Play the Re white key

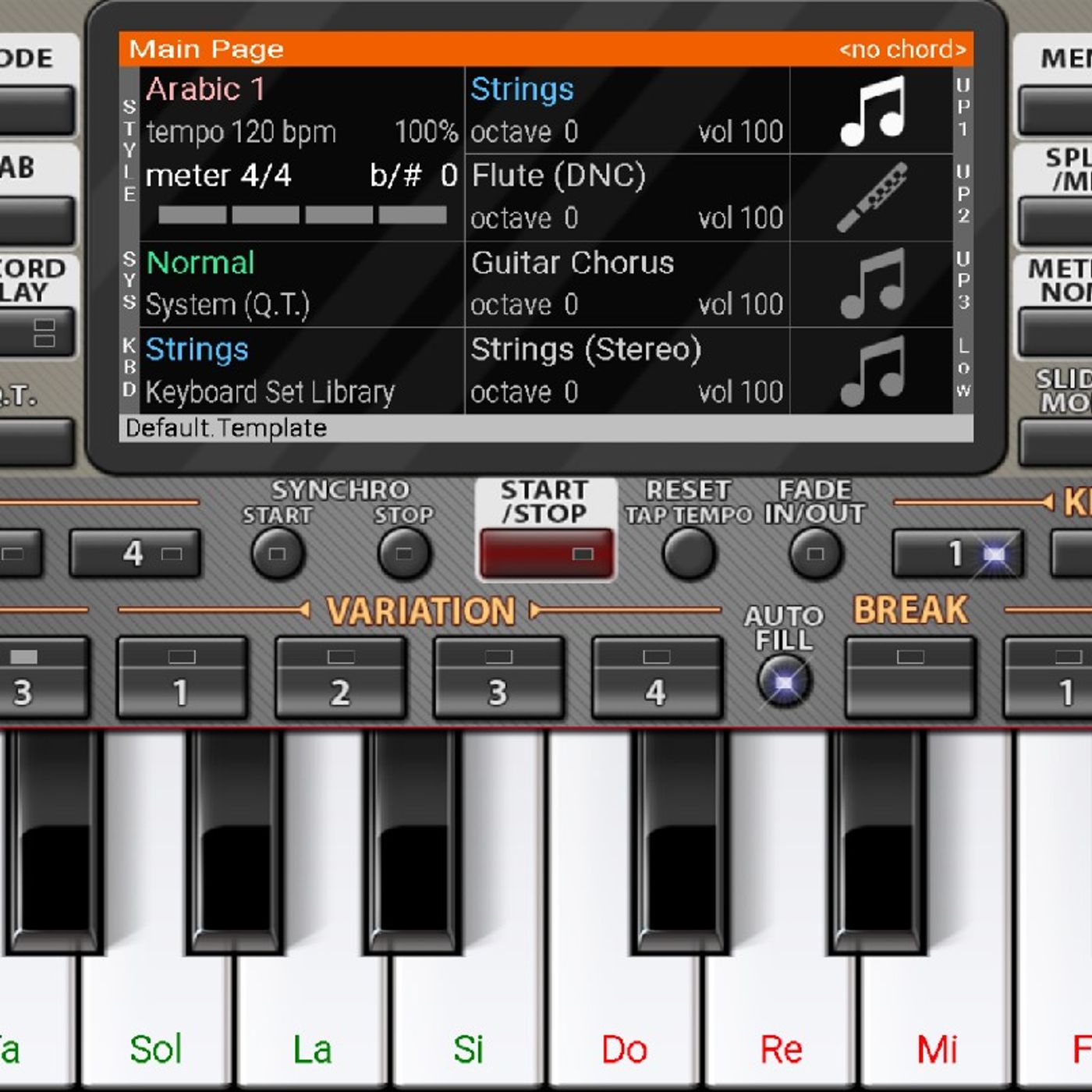(780, 1022)
